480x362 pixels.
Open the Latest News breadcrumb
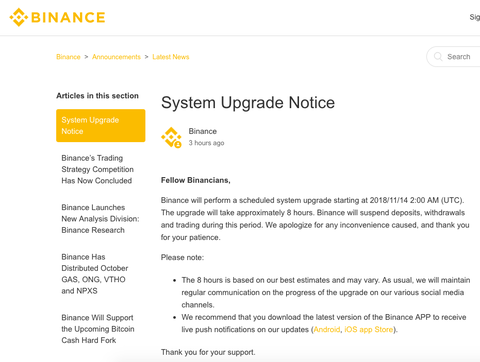pyautogui.click(x=171, y=57)
